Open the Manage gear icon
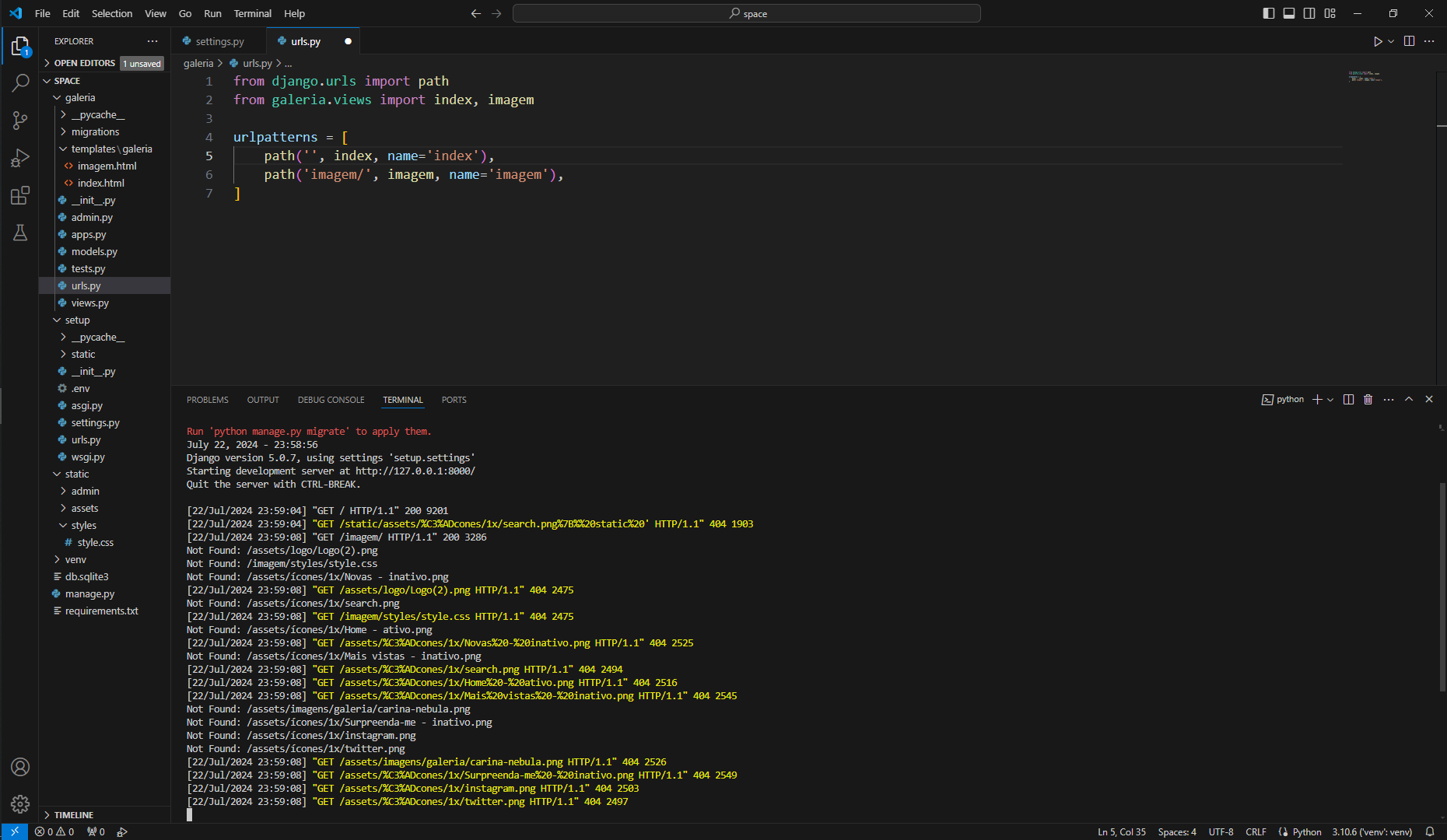Screen dimensions: 1447x840 coord(20,803)
